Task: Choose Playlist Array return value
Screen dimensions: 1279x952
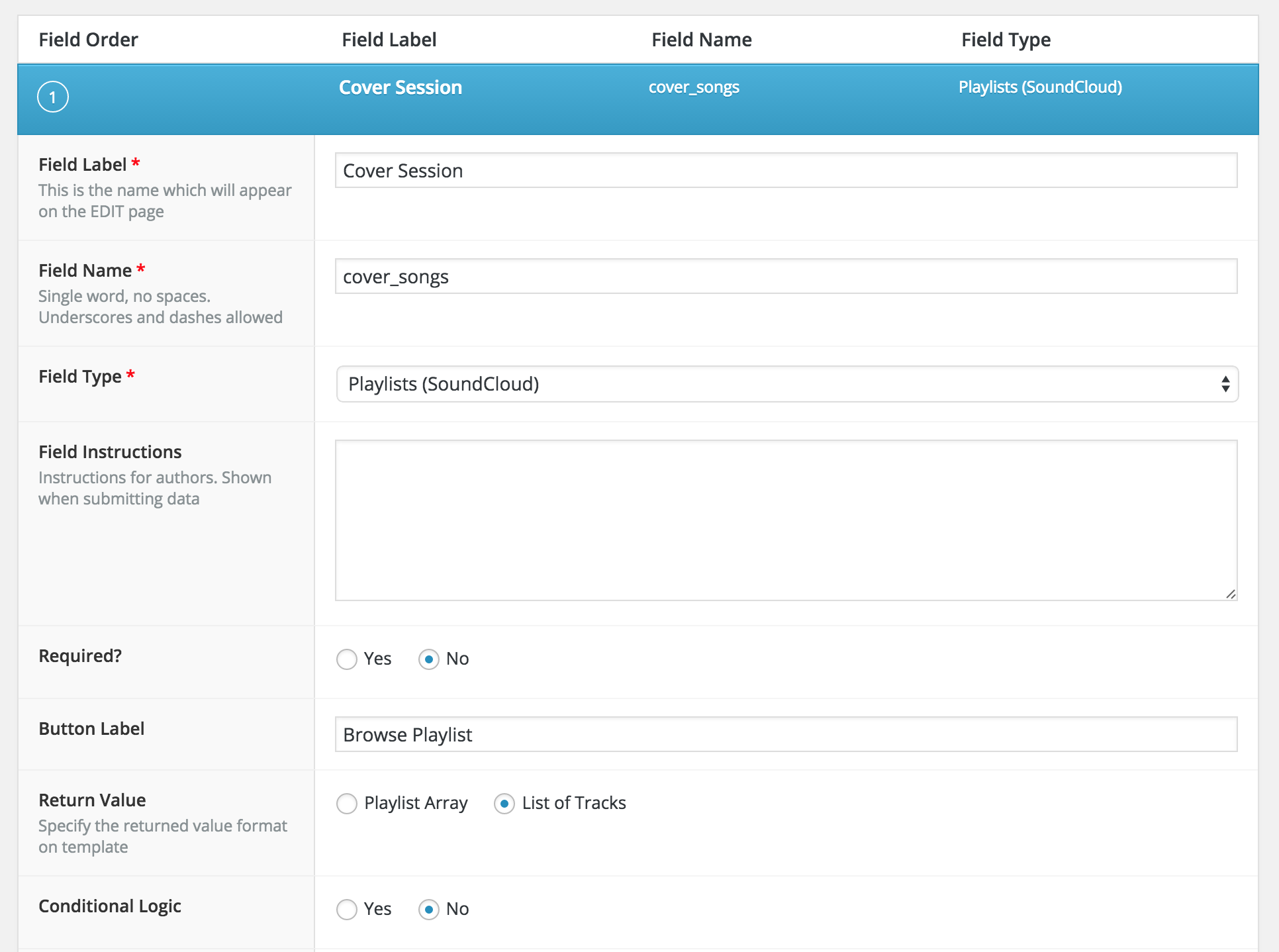Action: coord(347,804)
